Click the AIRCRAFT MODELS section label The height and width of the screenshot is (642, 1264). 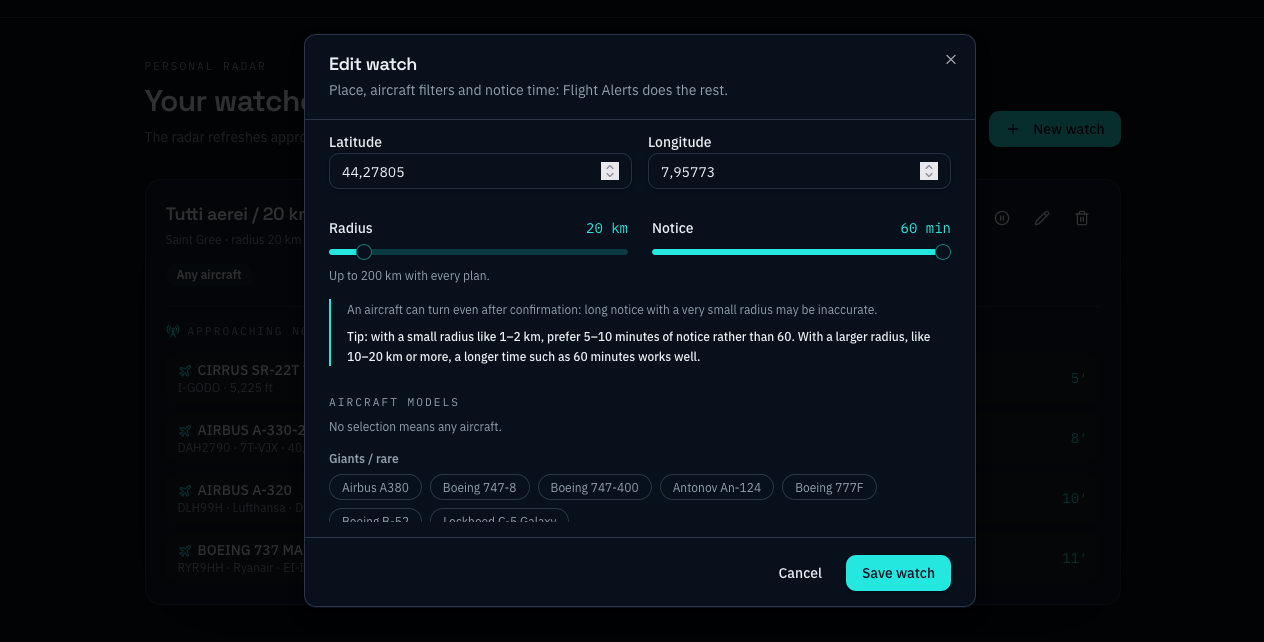pyautogui.click(x=394, y=402)
